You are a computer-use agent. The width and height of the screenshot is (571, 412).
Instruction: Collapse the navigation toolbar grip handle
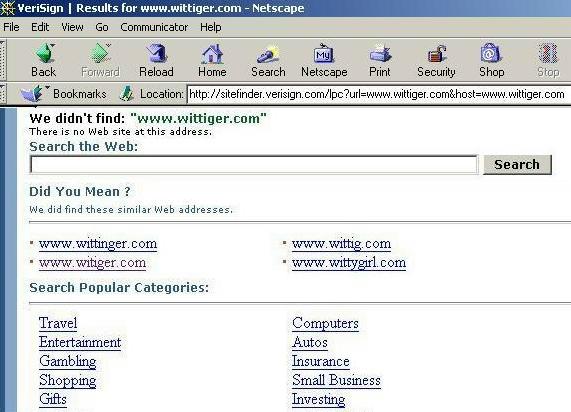click(x=3, y=60)
